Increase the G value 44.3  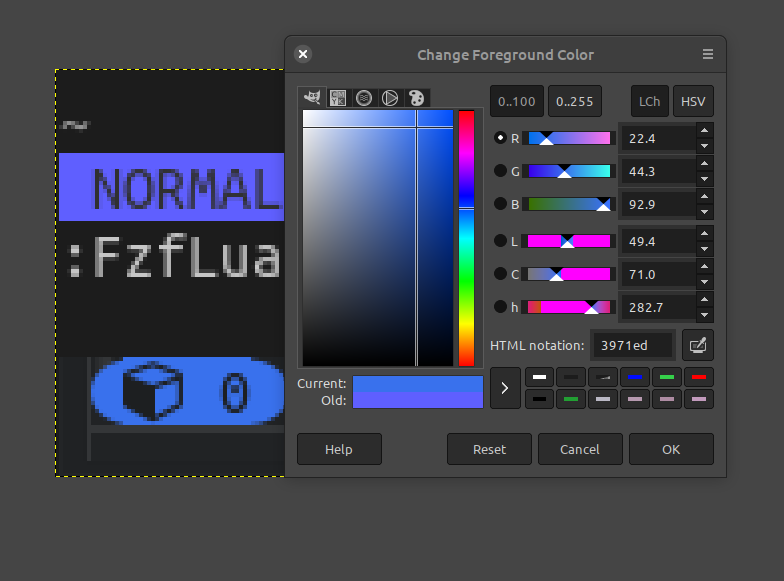point(704,164)
